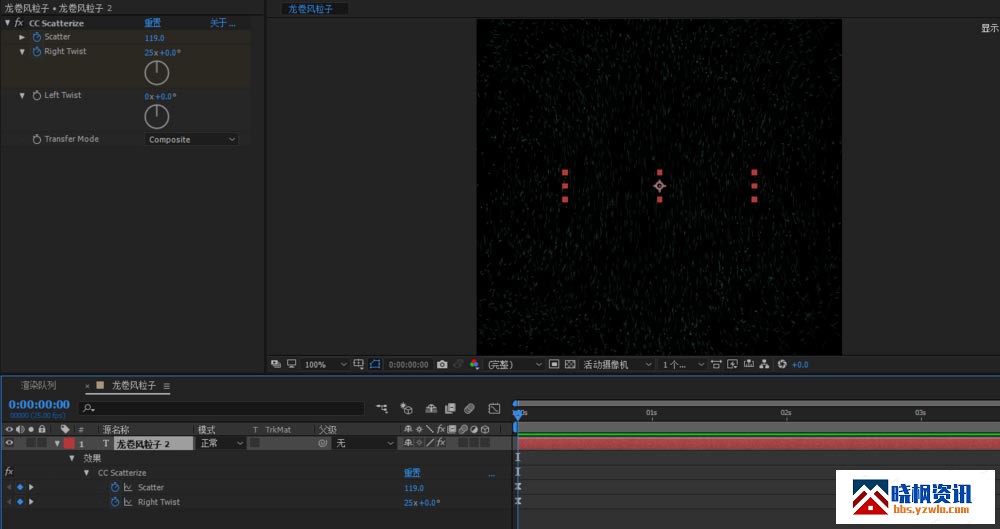Toggle fx switch beside CC Scatterize header
The height and width of the screenshot is (529, 1000).
[18, 23]
